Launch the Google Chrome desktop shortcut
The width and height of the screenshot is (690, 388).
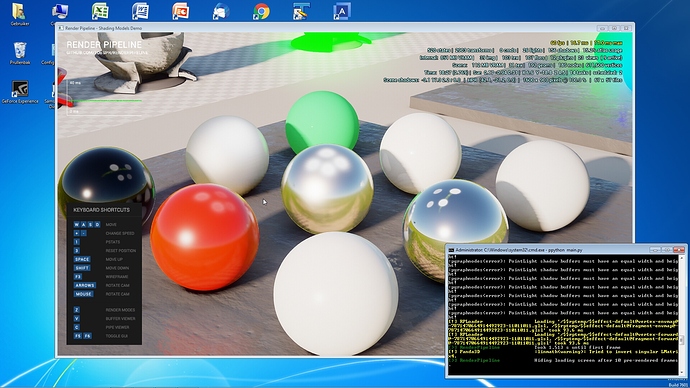261,11
